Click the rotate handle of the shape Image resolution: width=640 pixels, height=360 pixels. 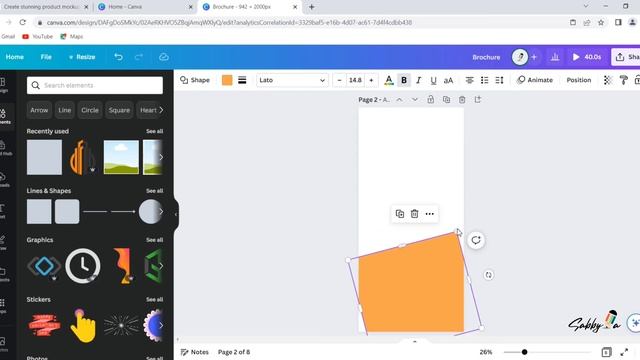[488, 275]
